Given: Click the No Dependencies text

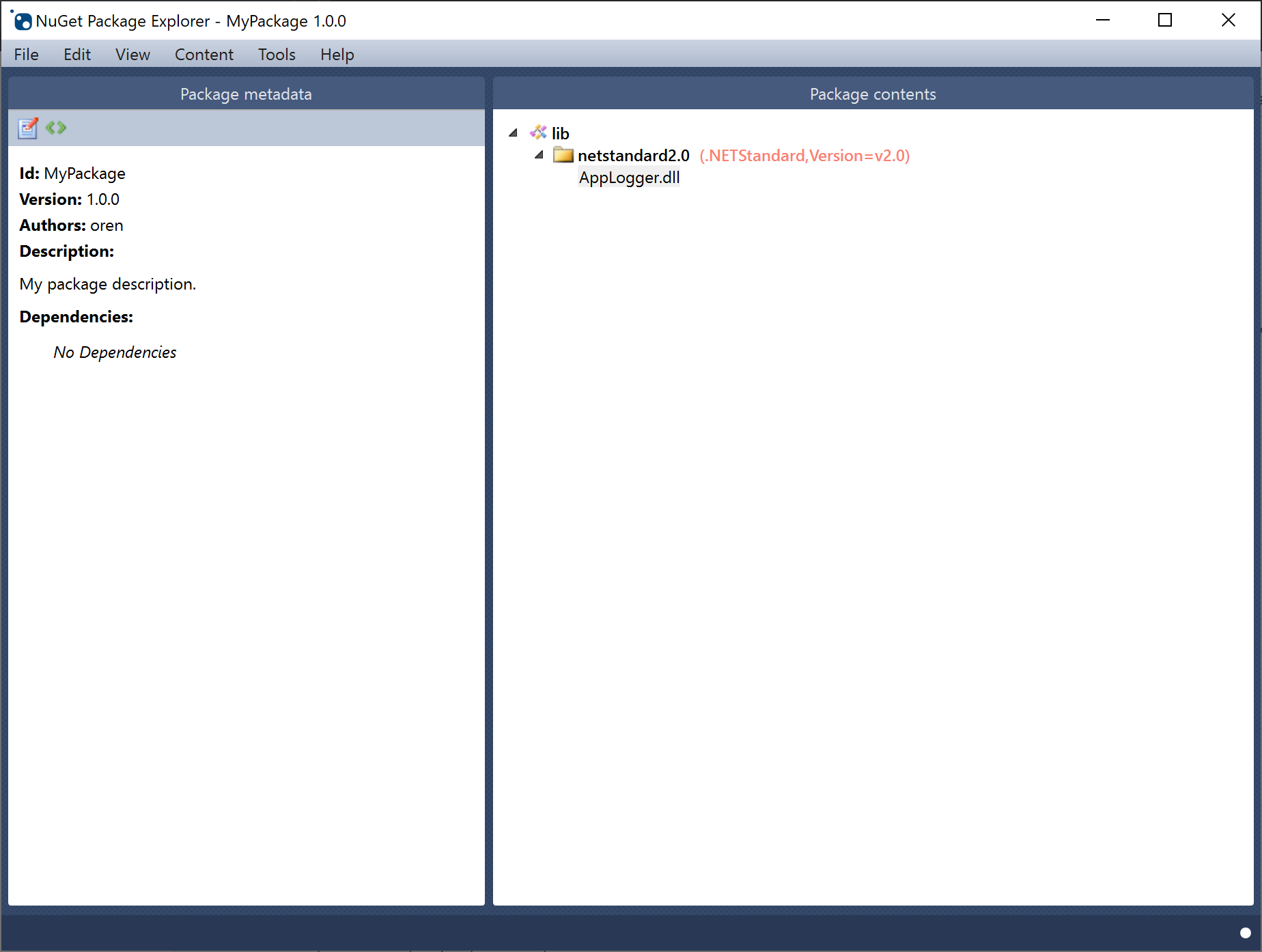Looking at the screenshot, I should (x=115, y=352).
